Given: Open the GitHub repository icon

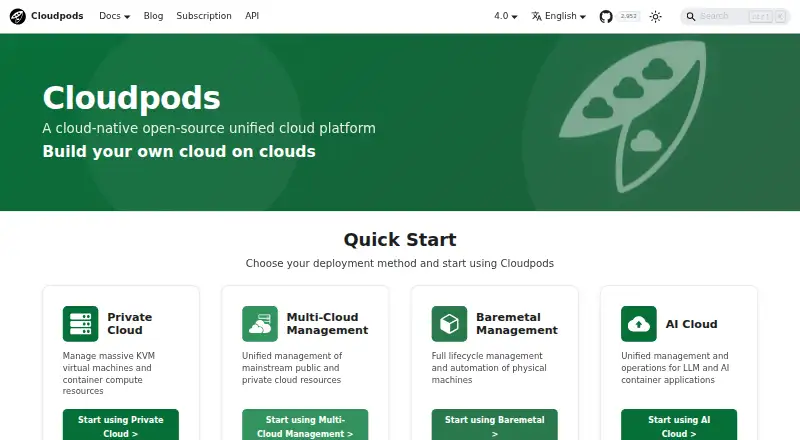Looking at the screenshot, I should 606,16.
